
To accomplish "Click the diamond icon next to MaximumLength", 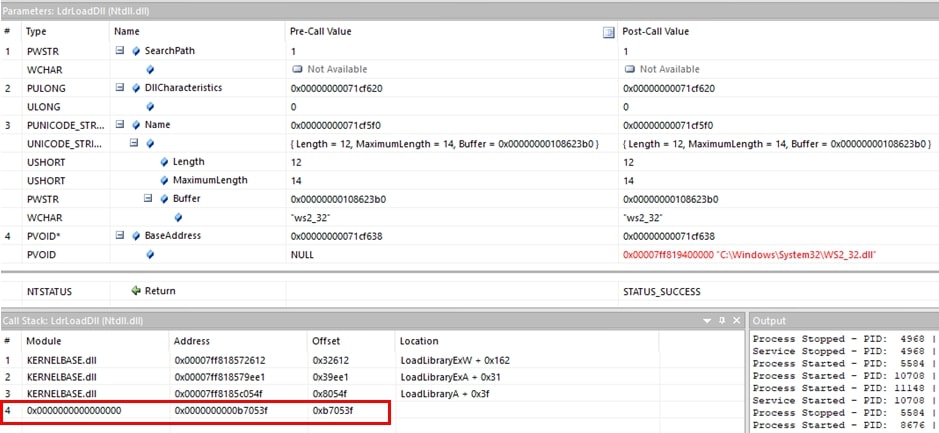I will click(x=165, y=181).
